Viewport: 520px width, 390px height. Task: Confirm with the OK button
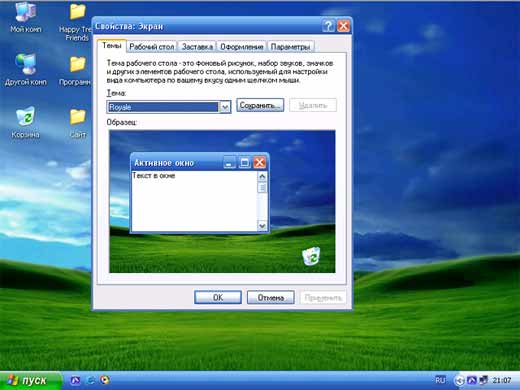coord(218,297)
